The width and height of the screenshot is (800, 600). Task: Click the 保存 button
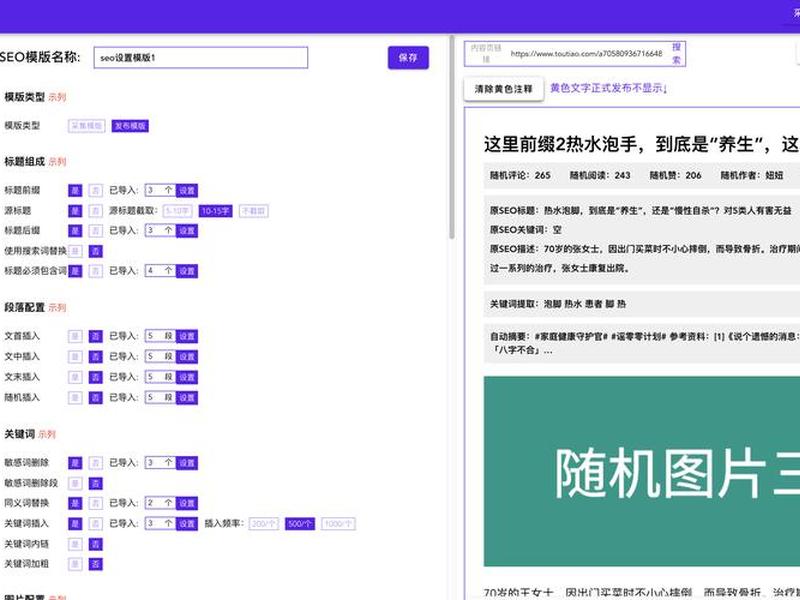408,58
